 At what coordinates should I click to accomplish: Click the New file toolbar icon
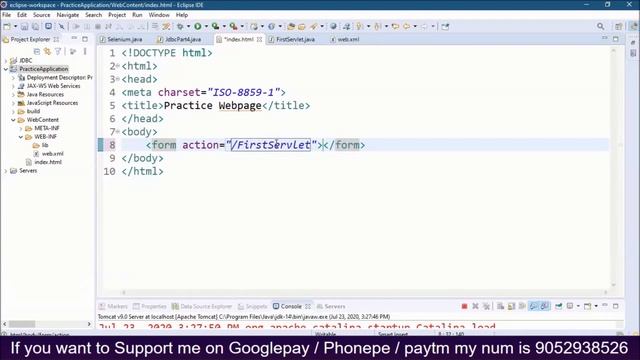(x=7, y=27)
